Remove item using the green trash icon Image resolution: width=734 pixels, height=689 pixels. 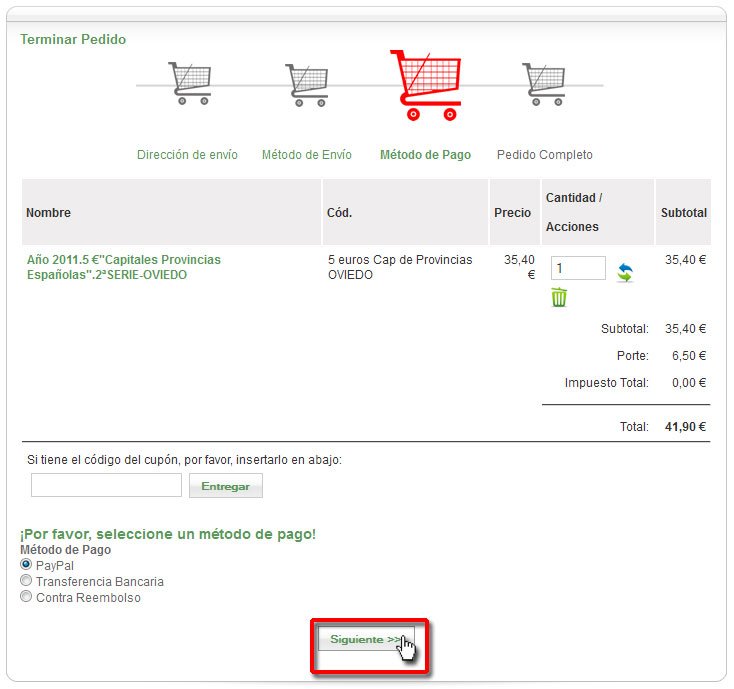559,297
